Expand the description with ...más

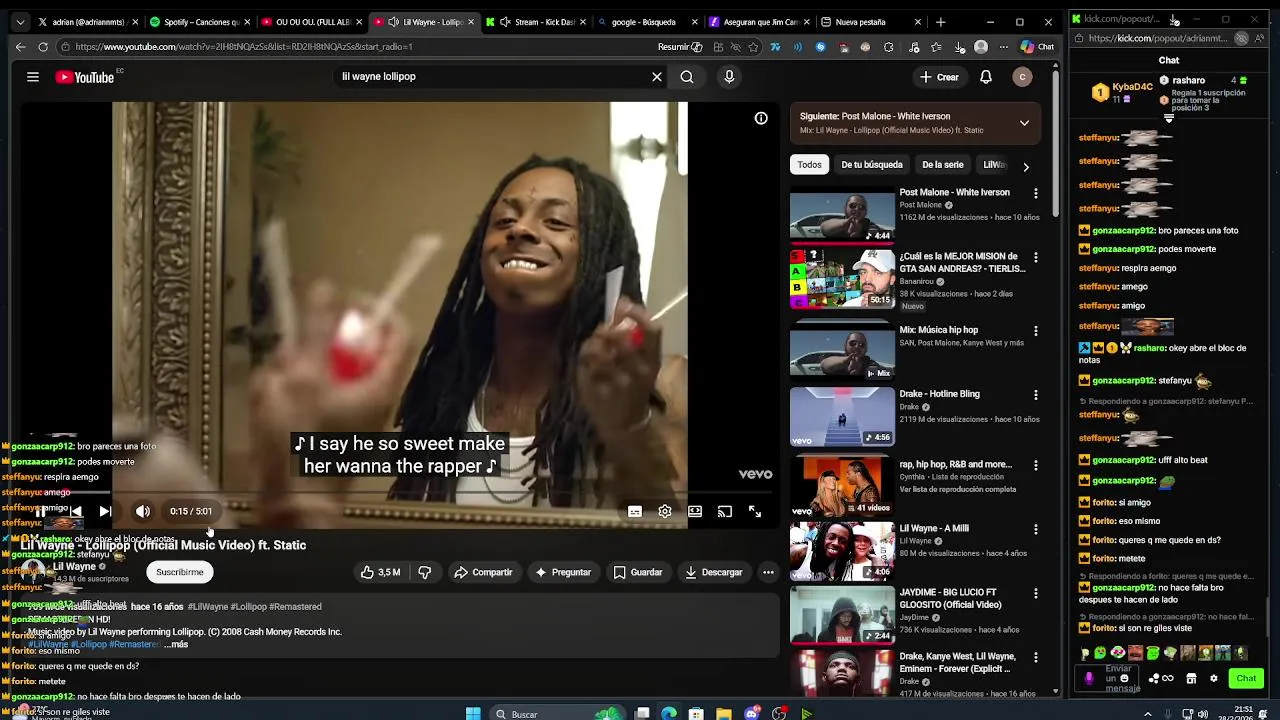(x=176, y=645)
